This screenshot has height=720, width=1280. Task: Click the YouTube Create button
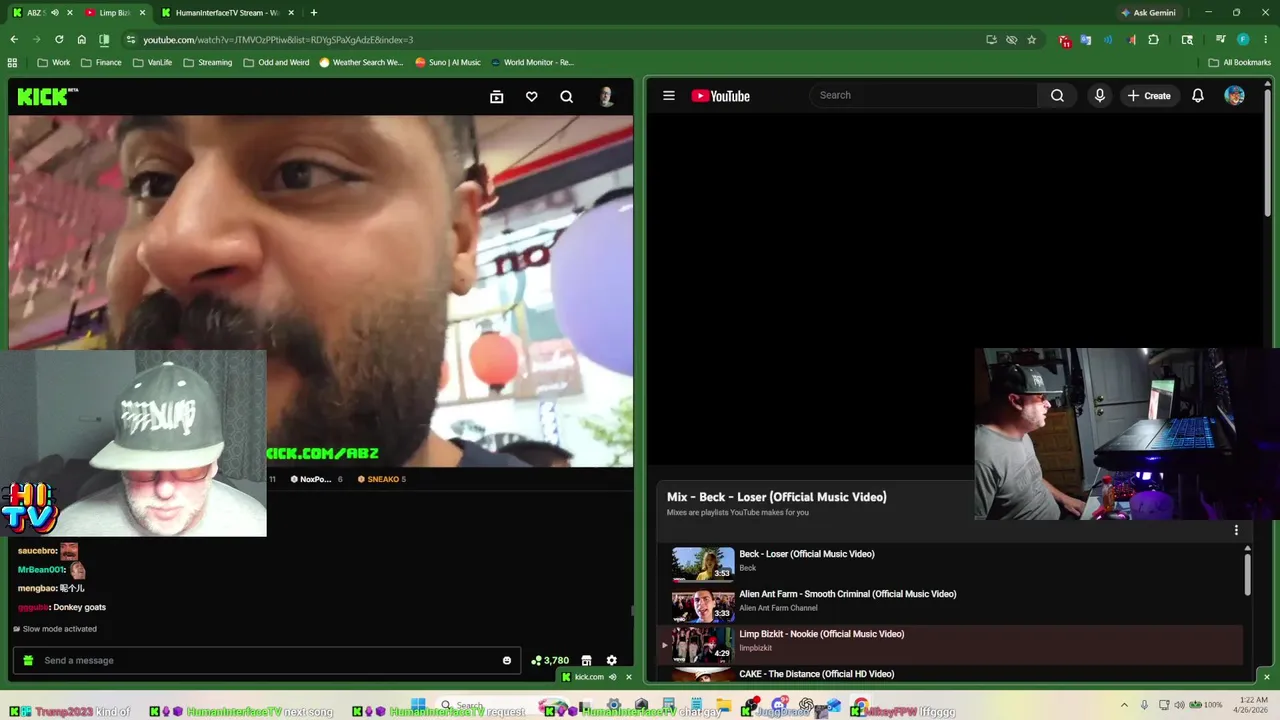pyautogui.click(x=1148, y=96)
